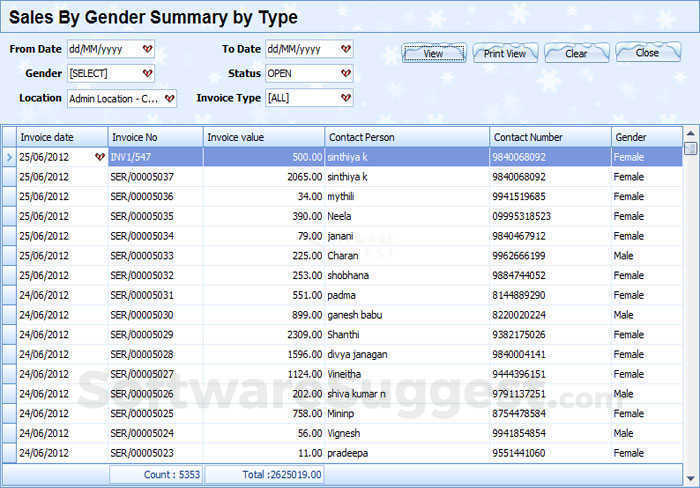Click the current row indicator arrow
The image size is (700, 488).
[9, 157]
